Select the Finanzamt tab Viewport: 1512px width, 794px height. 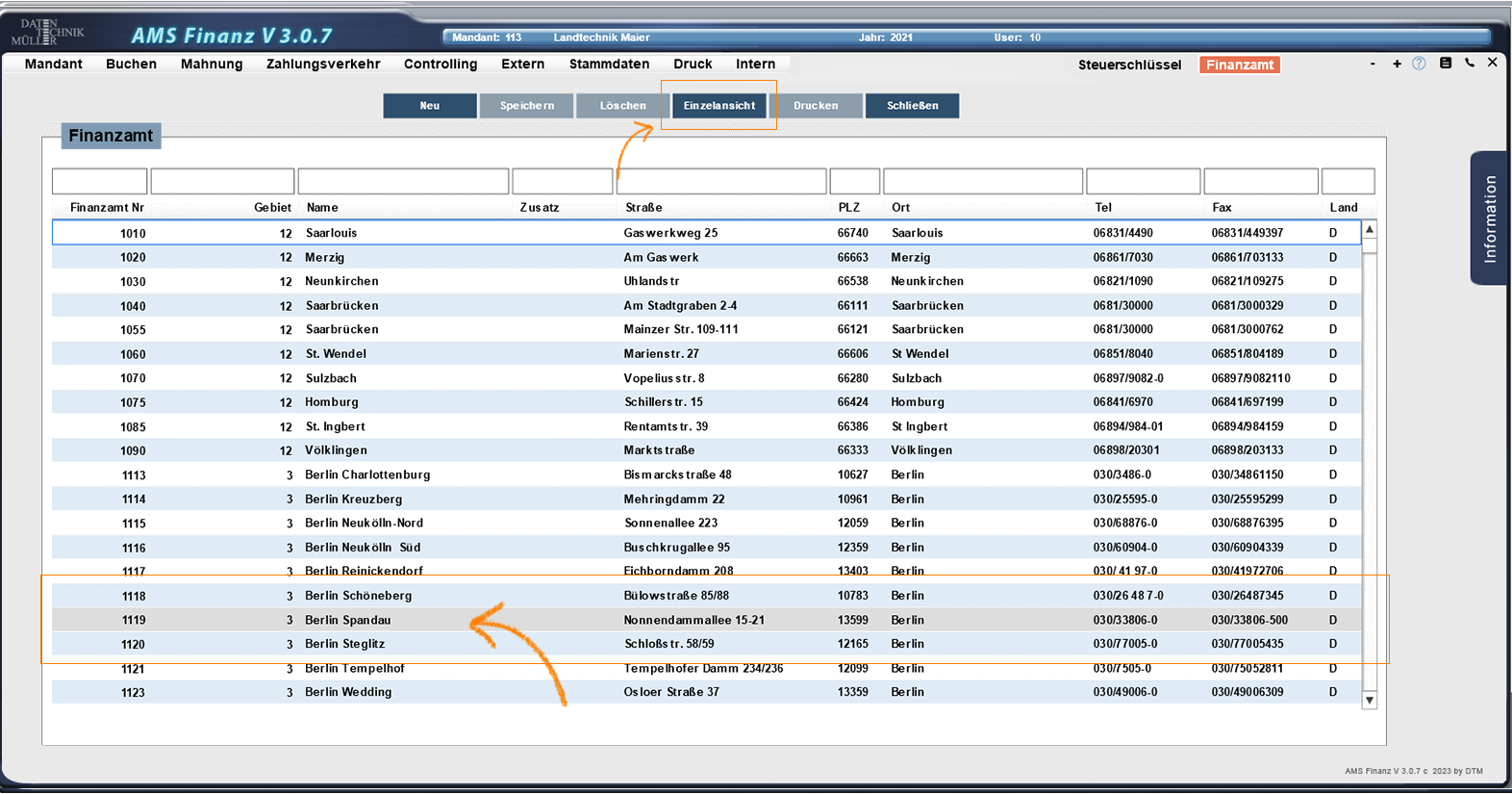[1240, 65]
